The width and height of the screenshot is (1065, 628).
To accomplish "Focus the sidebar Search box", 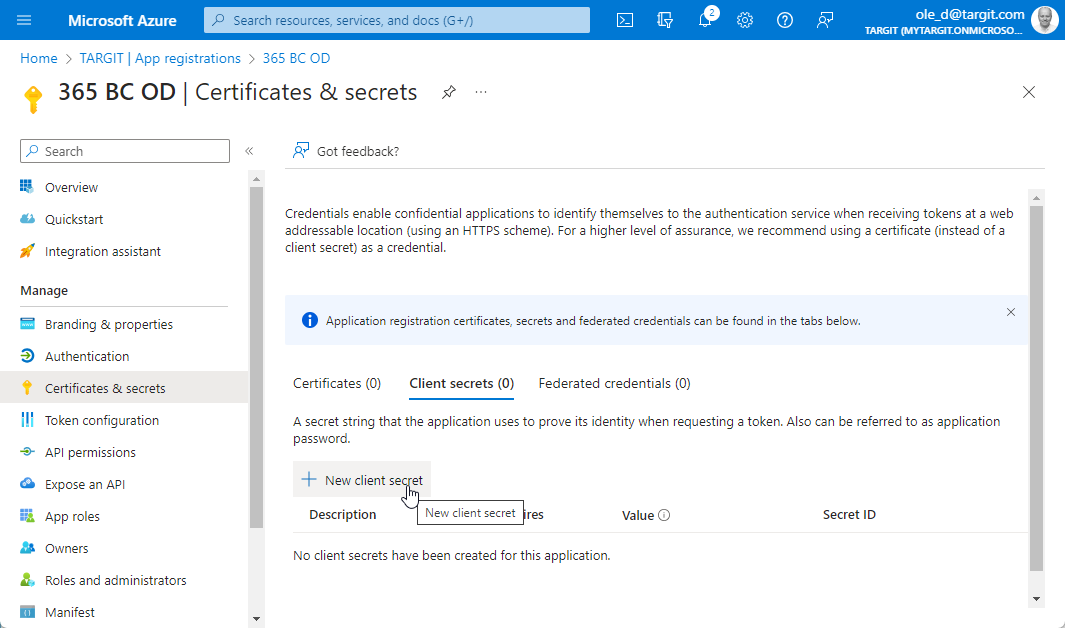I will (125, 151).
